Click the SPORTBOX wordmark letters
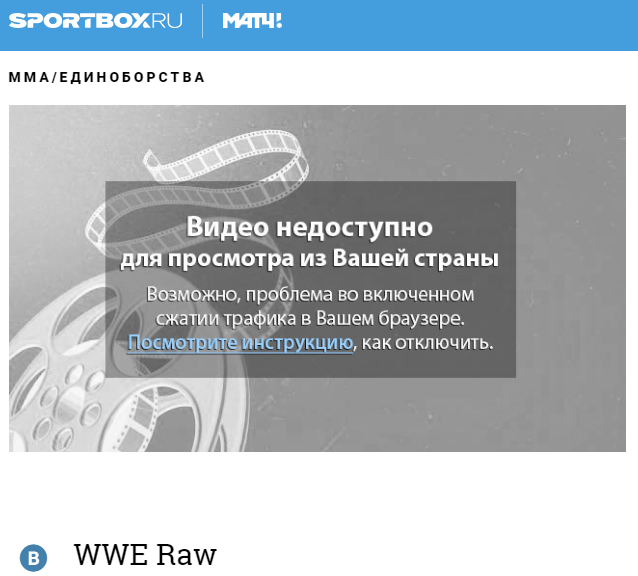Screen dimensions: 638x576 (80, 21)
